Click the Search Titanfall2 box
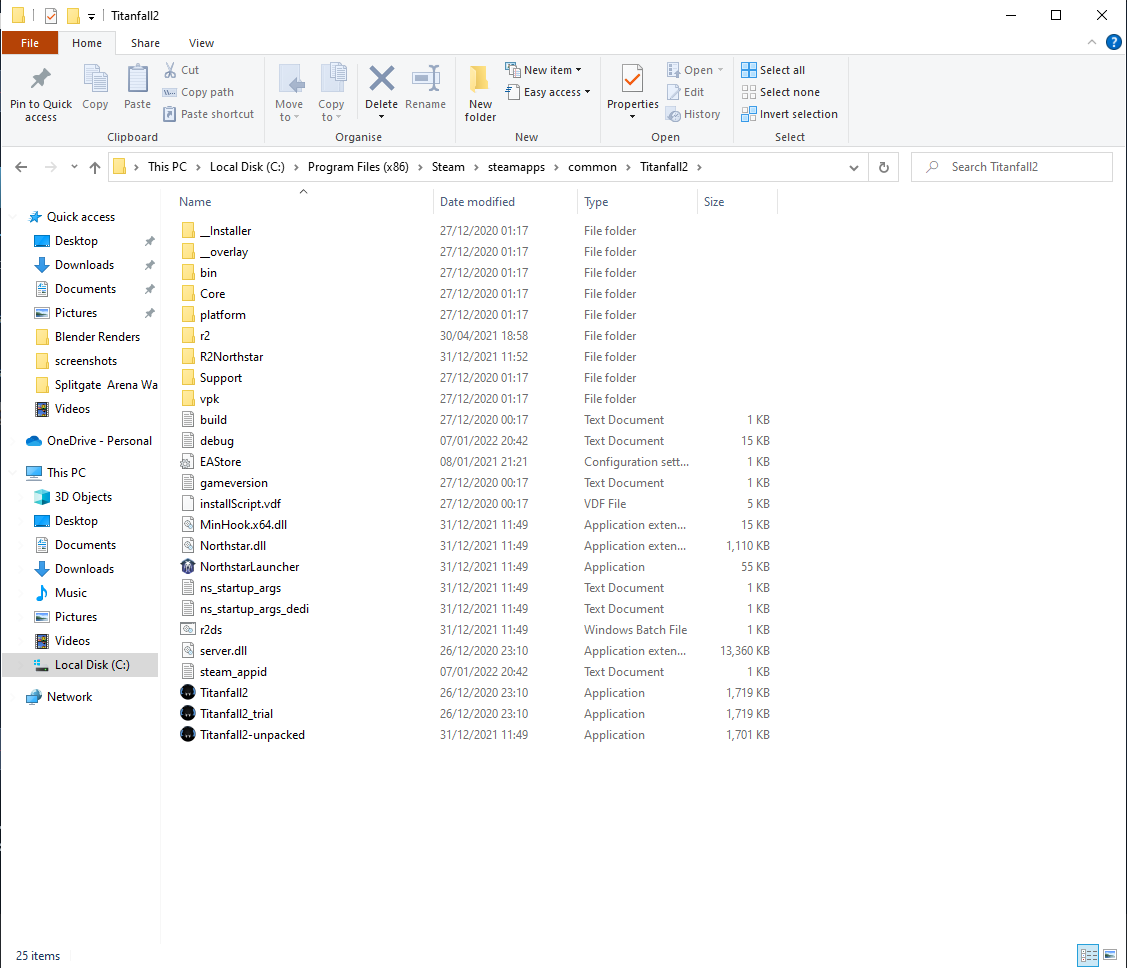This screenshot has height=968, width=1127. (x=1012, y=167)
